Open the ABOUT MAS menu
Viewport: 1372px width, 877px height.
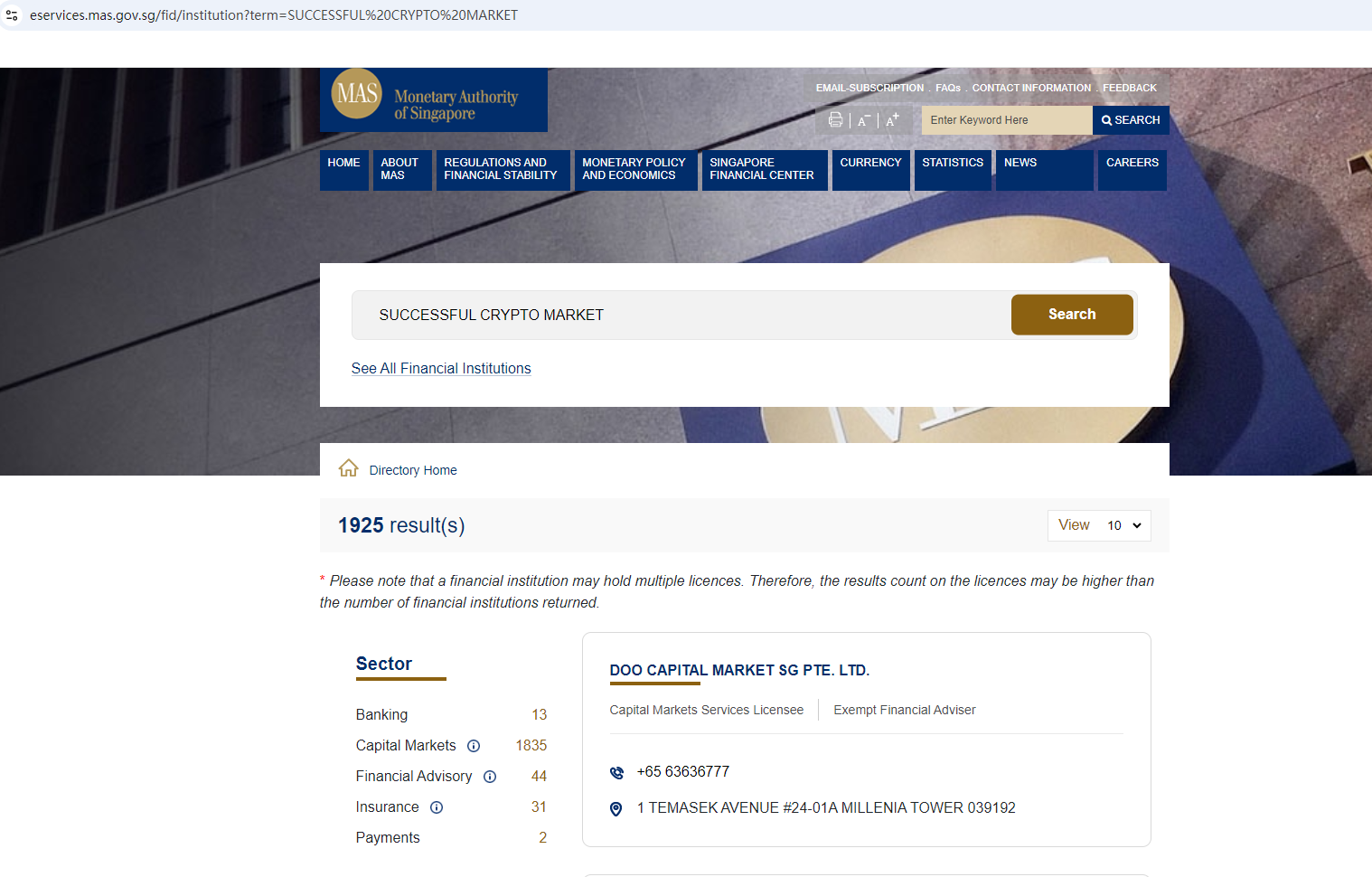pyautogui.click(x=402, y=170)
